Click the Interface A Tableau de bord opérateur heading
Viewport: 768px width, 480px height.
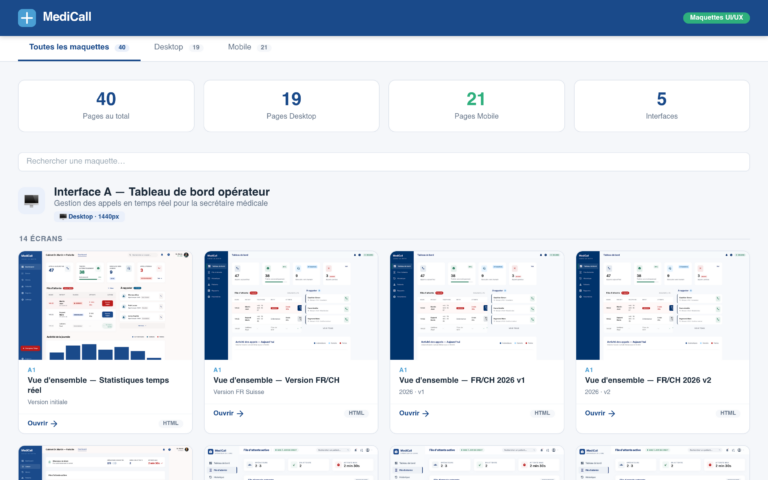pos(162,192)
